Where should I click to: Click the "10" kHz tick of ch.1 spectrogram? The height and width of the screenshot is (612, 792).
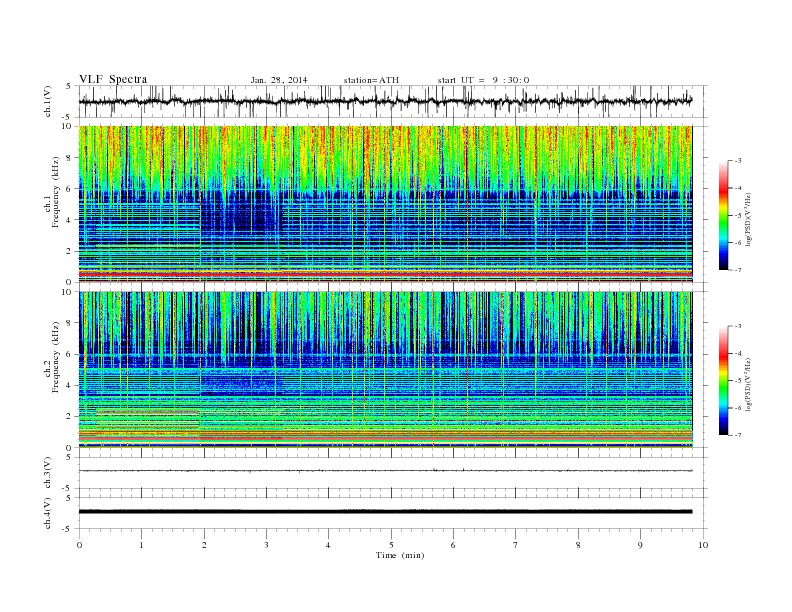tap(67, 126)
